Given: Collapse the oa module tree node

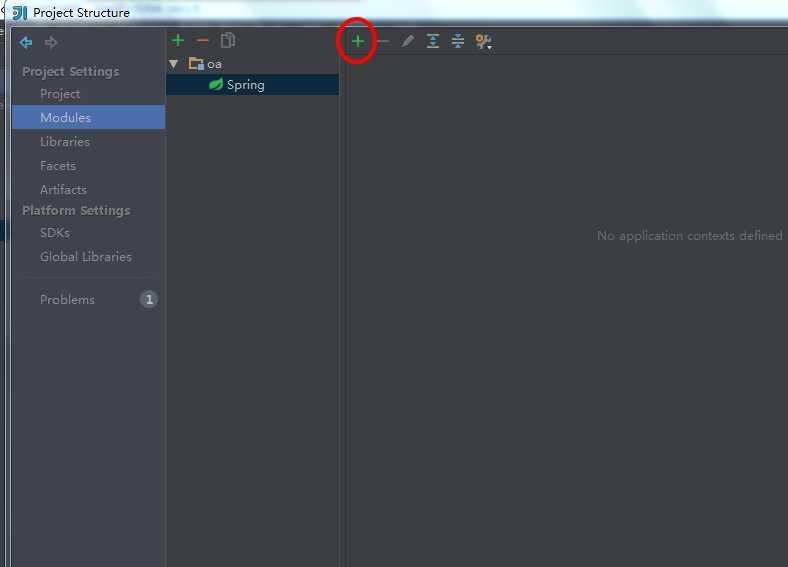Looking at the screenshot, I should (174, 64).
